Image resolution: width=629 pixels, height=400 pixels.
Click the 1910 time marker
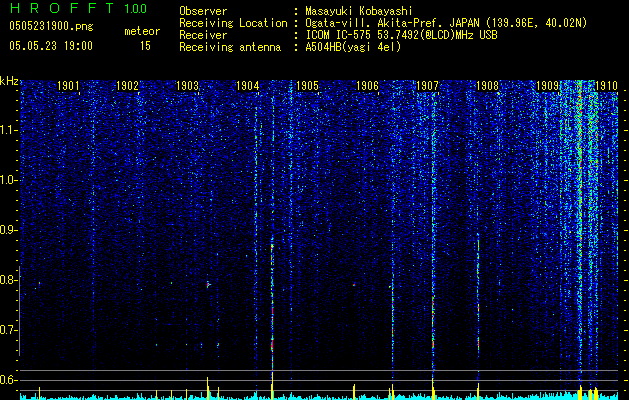607,85
